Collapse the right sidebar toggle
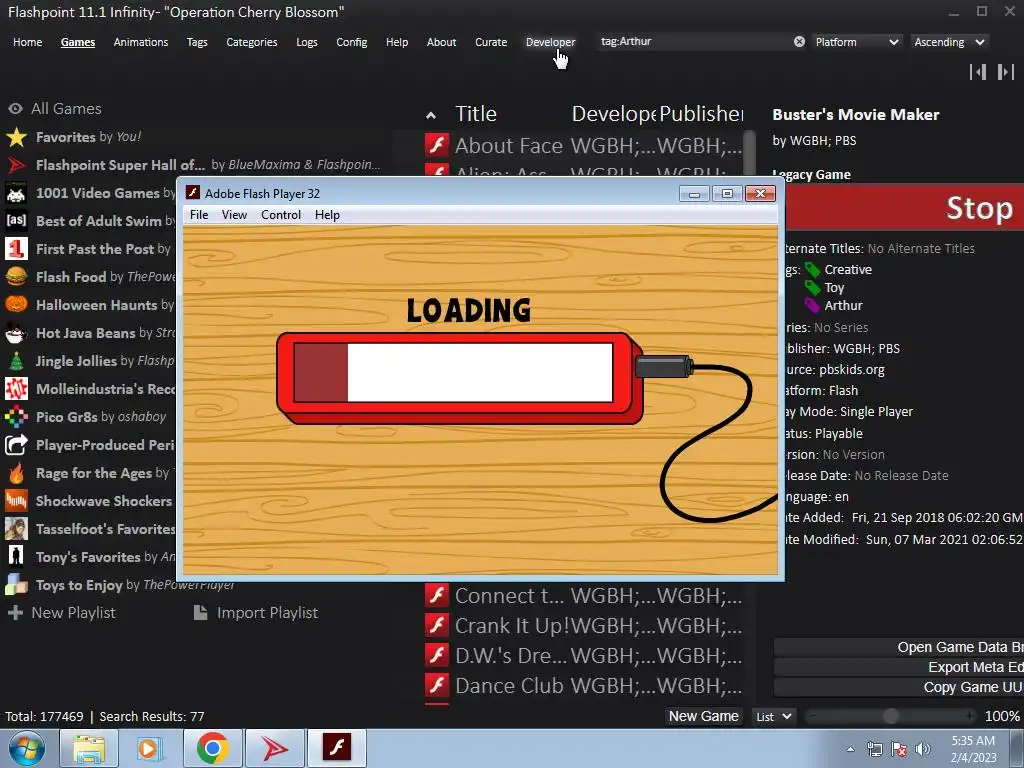The image size is (1024, 768). click(x=1006, y=72)
